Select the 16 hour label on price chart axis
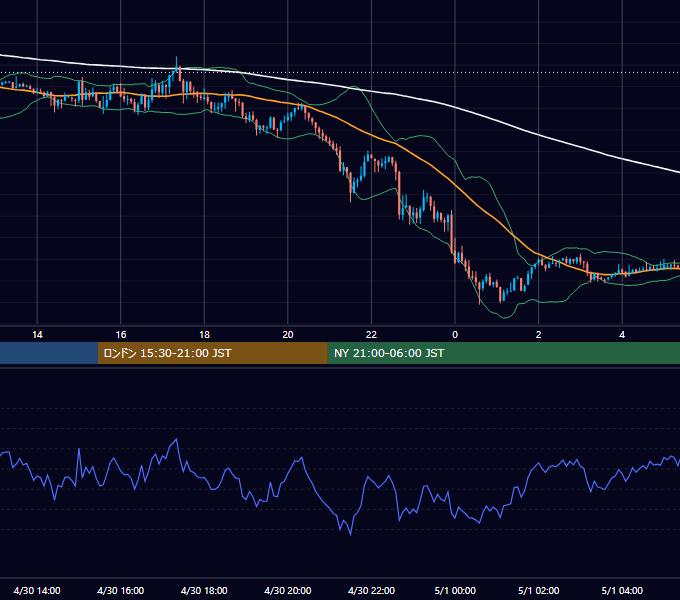680x600 pixels. coord(121,335)
